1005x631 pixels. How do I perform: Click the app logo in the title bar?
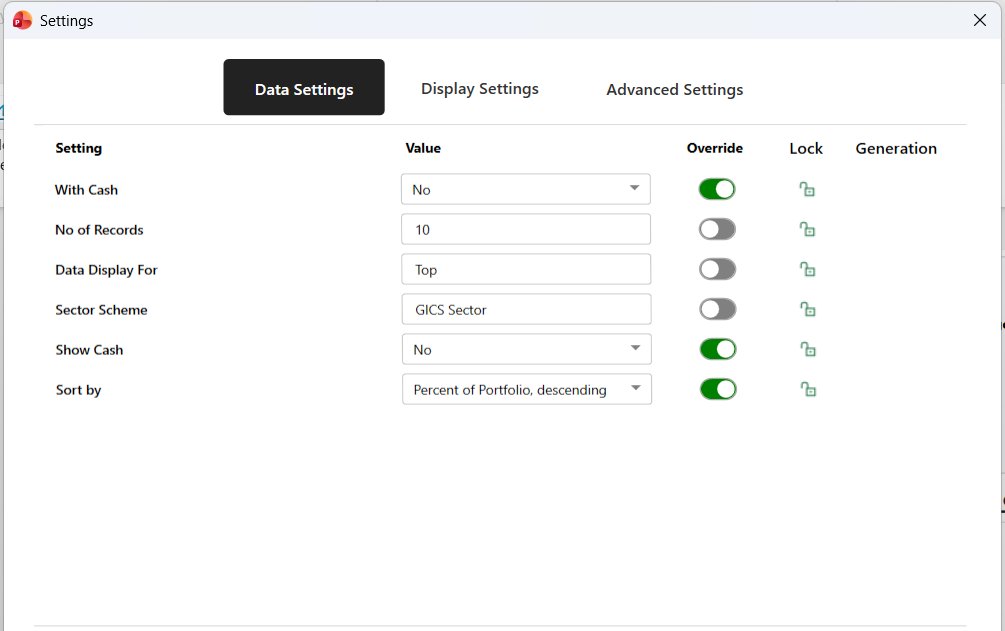(22, 20)
